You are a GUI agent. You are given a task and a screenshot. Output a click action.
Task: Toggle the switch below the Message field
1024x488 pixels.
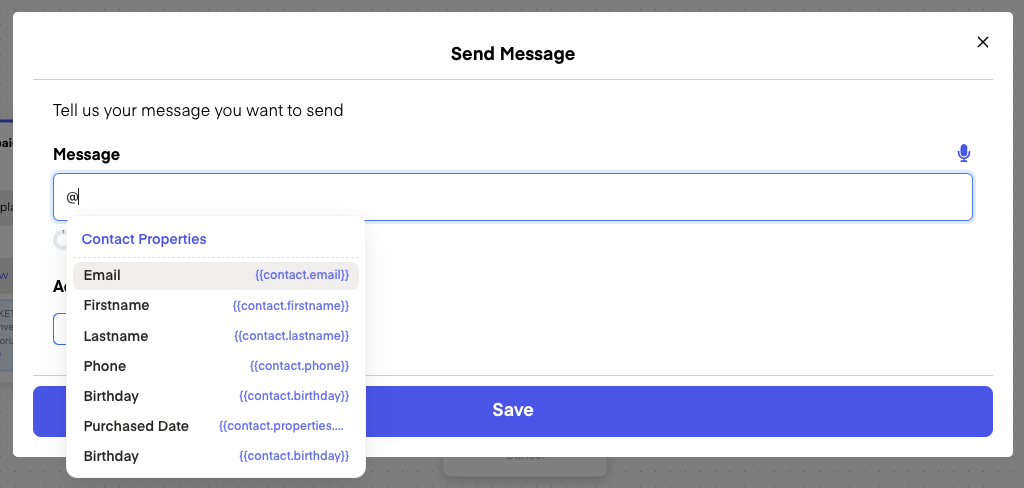point(61,240)
